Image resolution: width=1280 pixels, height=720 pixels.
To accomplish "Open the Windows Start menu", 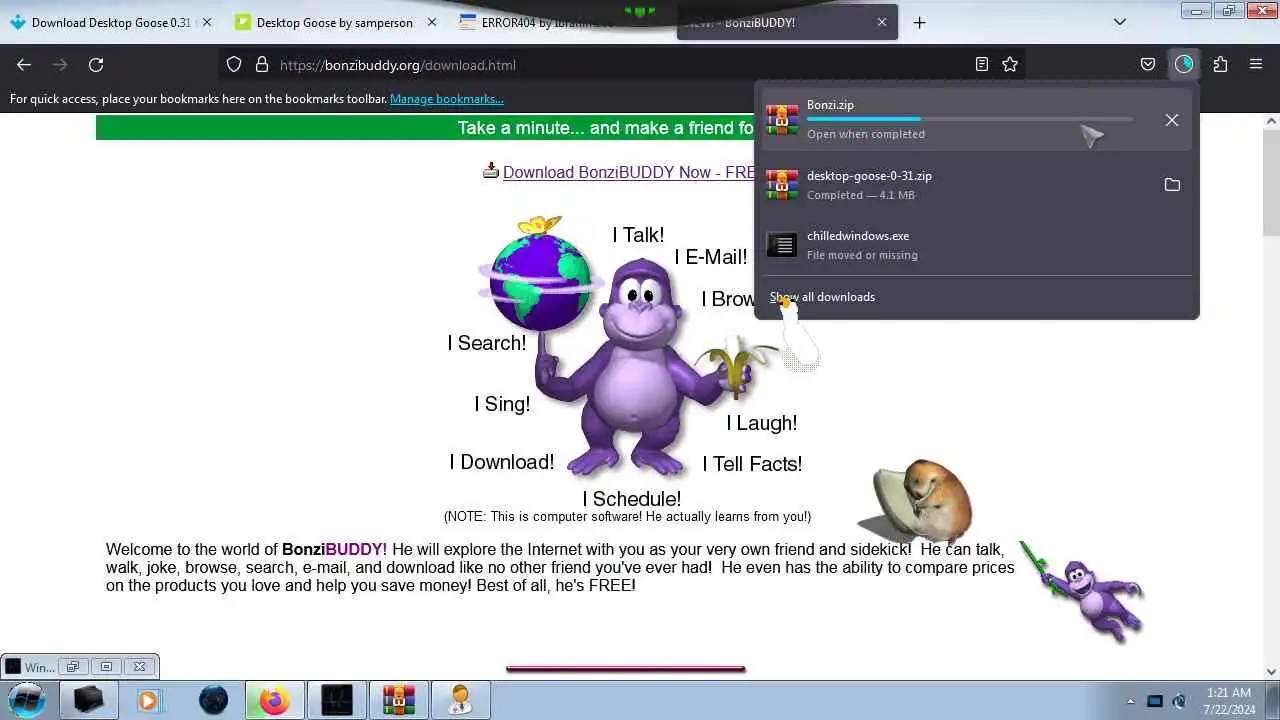I will pos(27,700).
